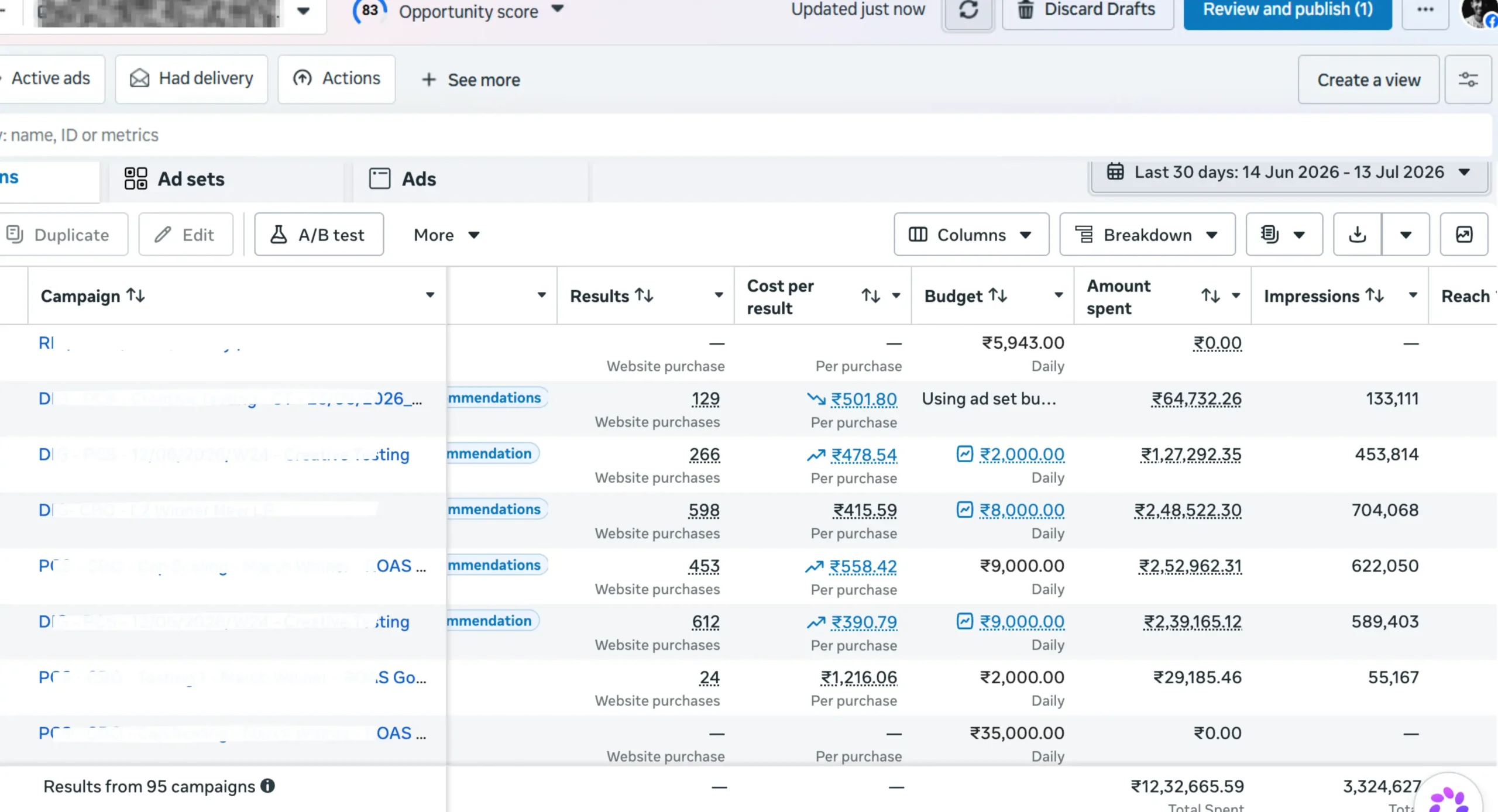The image size is (1498, 812).
Task: Click the Duplicate button
Action: (63, 235)
